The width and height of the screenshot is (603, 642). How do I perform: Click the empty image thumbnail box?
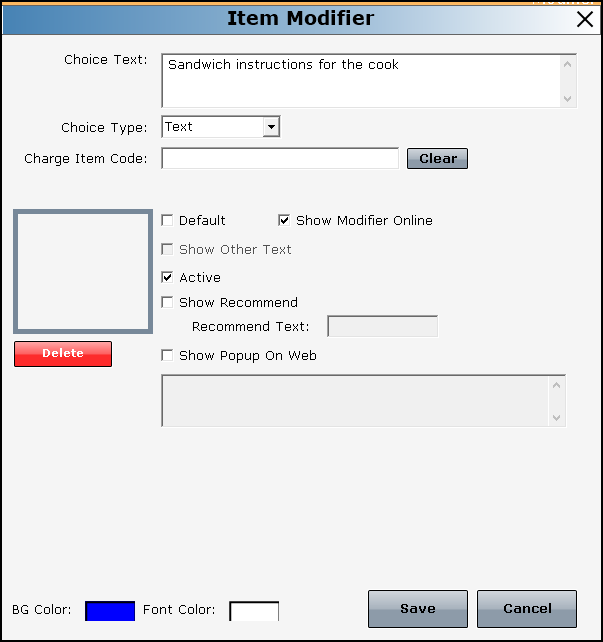pos(82,271)
